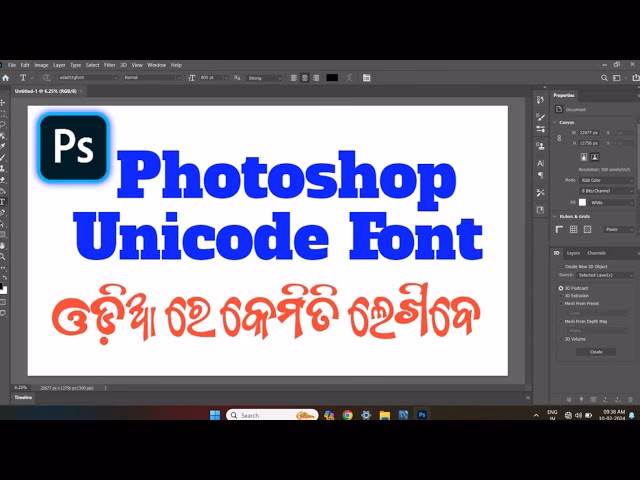Collapse the Rulers & Grids section
Screen dimensions: 640x480
coord(555,216)
